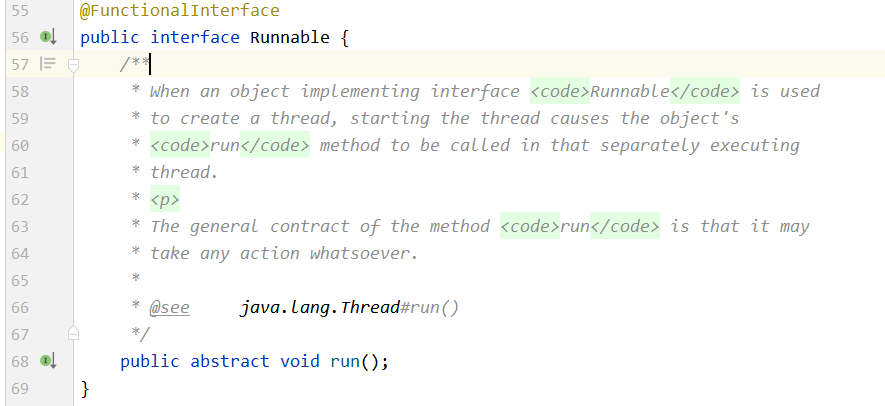Click line number 60 in the gutter
885x406 pixels.
(x=20, y=146)
